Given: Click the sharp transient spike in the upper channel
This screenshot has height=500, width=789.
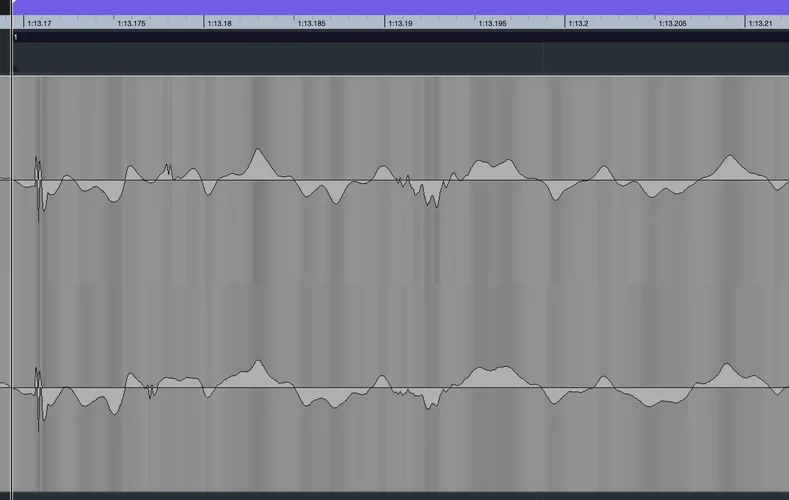Looking at the screenshot, I should tap(38, 189).
